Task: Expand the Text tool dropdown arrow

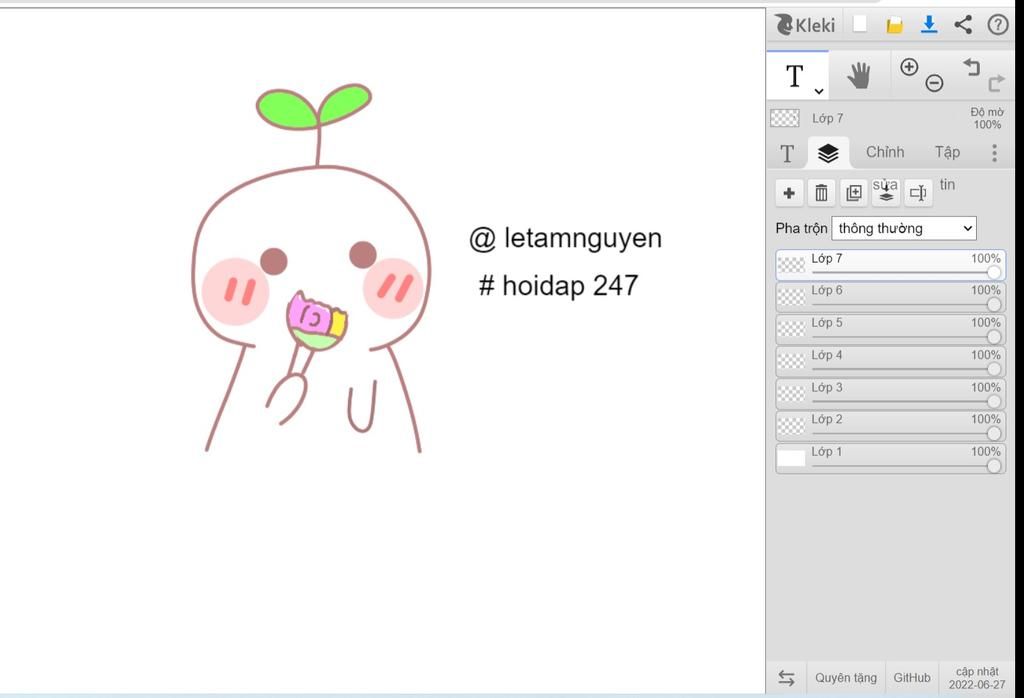Action: coord(819,91)
